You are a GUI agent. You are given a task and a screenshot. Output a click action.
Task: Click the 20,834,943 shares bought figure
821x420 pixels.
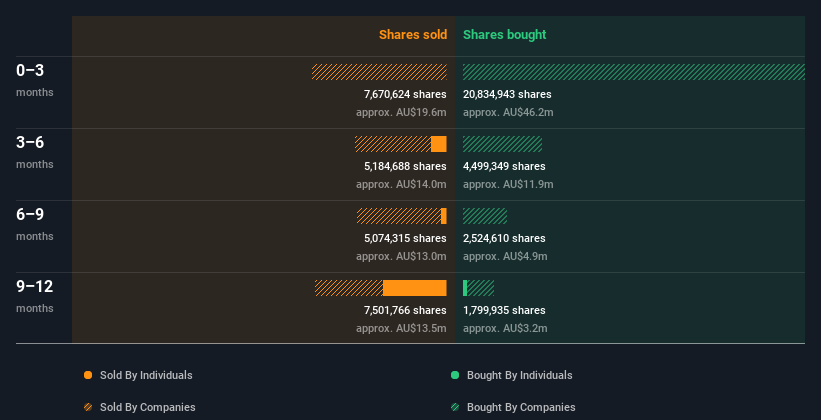click(507, 94)
